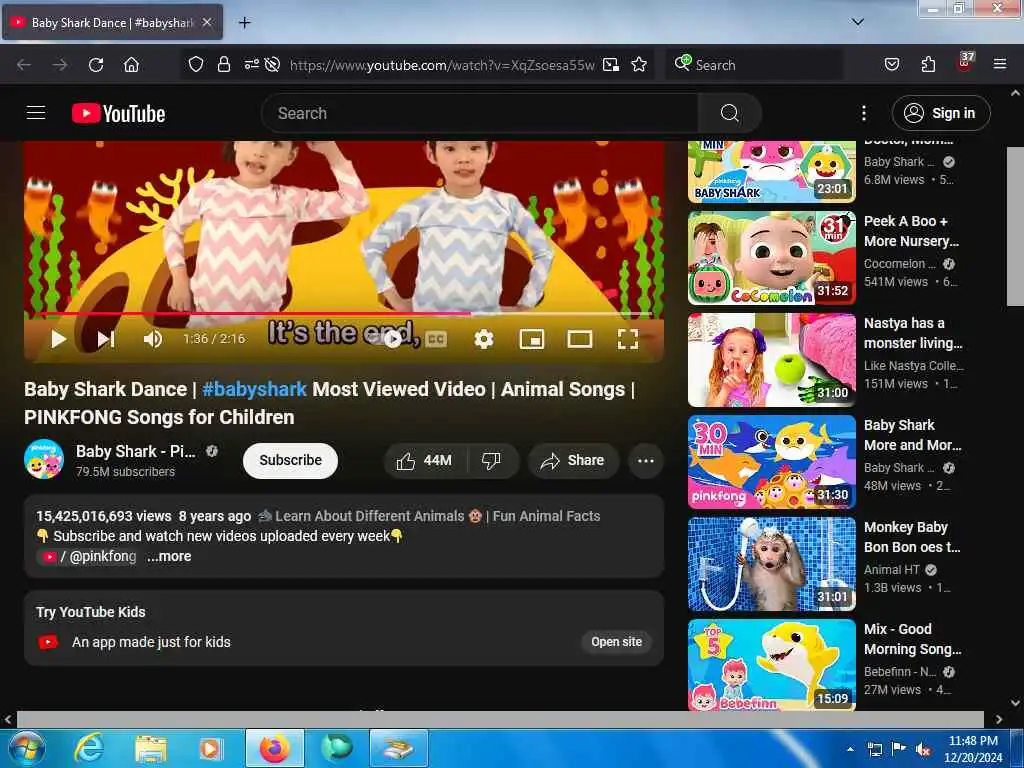Viewport: 1024px width, 768px height.
Task: Open the tracking protection shield icon
Action: pyautogui.click(x=196, y=65)
